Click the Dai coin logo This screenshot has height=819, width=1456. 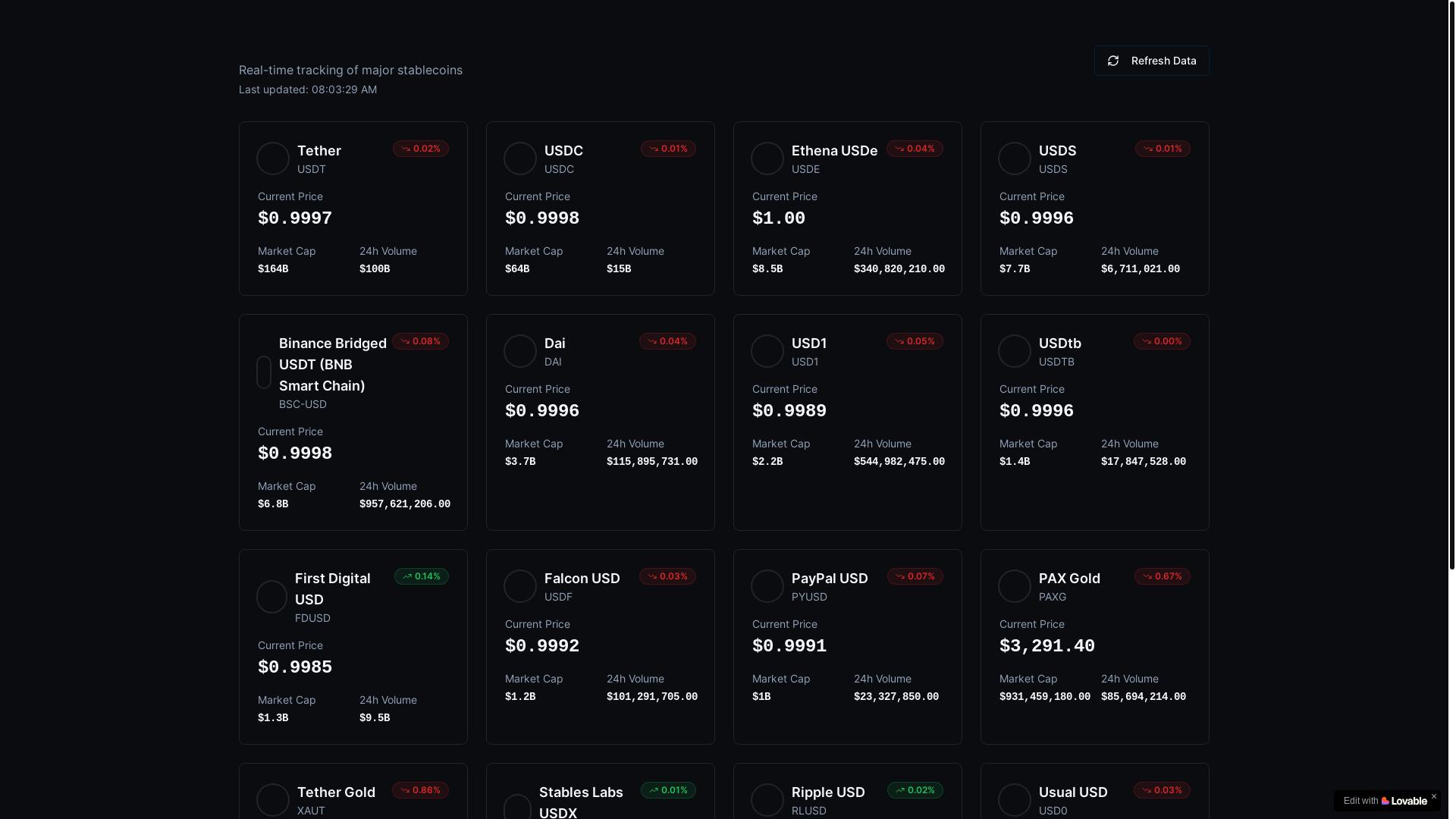tap(520, 351)
